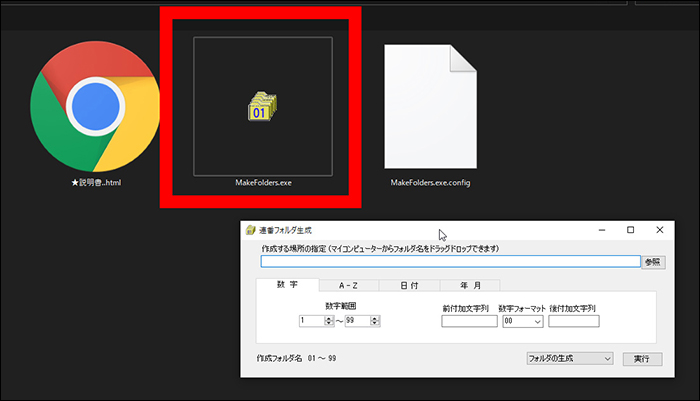Click the 実行 button
700x401 pixels.
(x=641, y=358)
